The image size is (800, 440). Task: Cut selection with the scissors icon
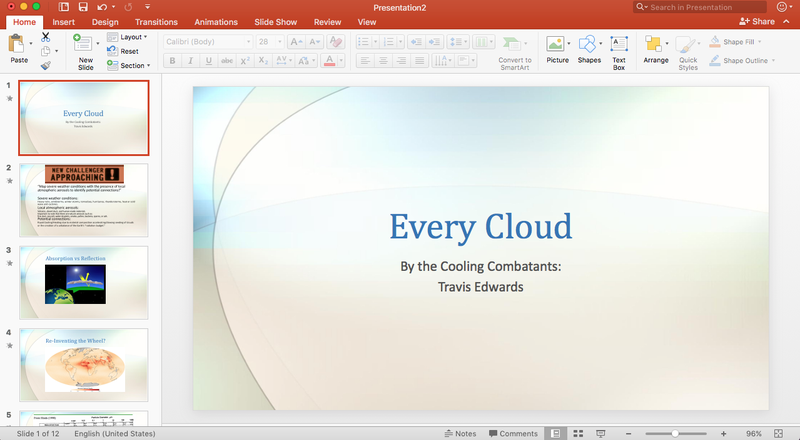[45, 37]
